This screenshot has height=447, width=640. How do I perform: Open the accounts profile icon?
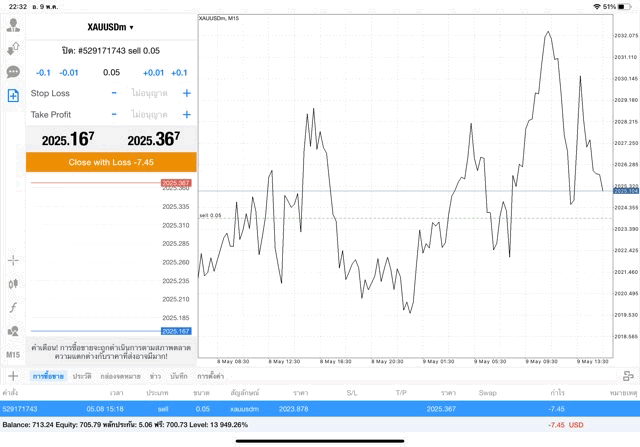[x=13, y=25]
